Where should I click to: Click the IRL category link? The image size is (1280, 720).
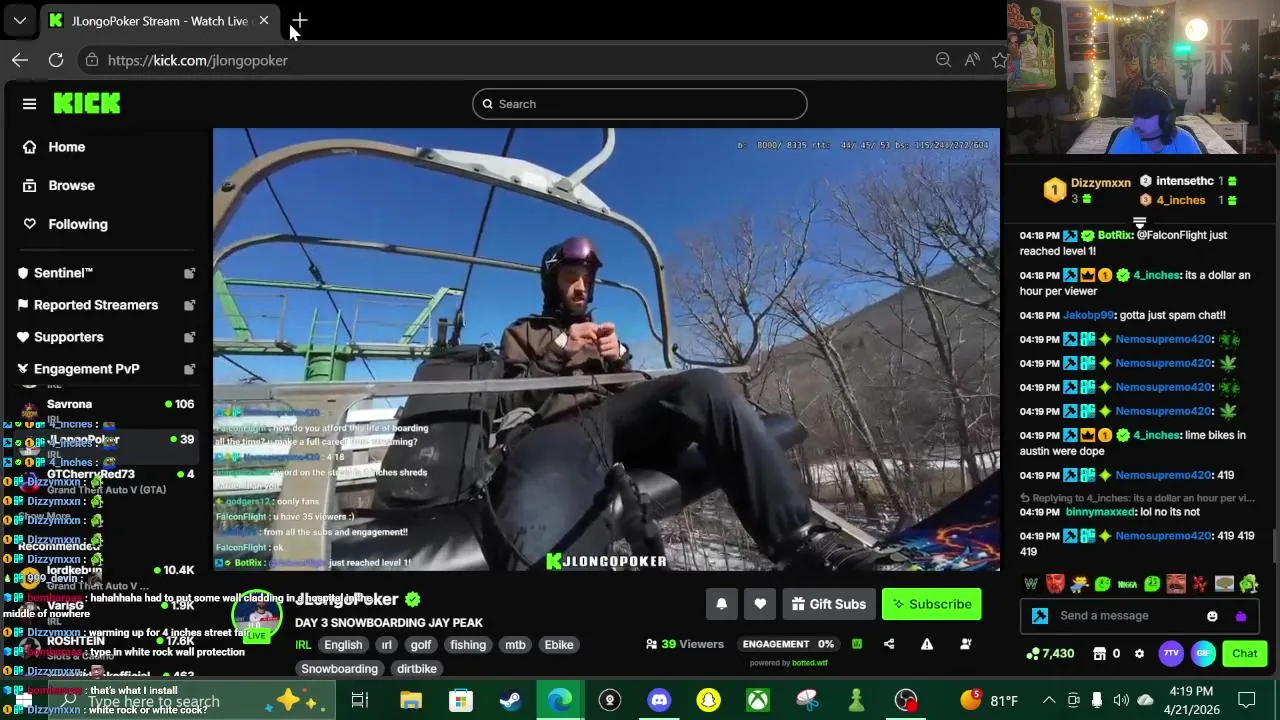pos(303,645)
